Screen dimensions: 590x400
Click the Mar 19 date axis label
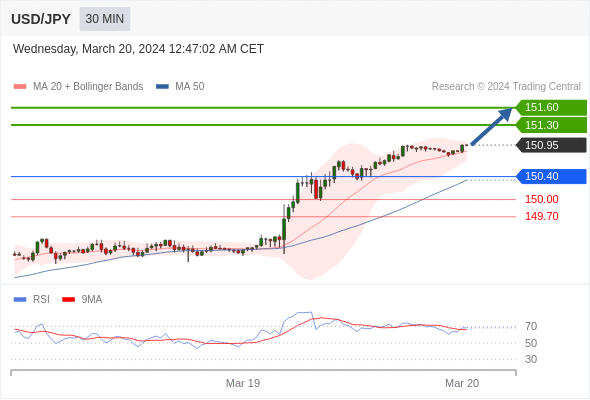(243, 383)
